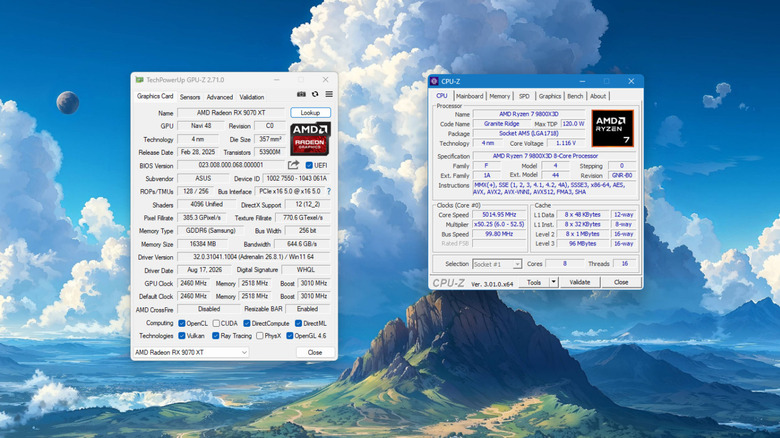Click the Threads value 16 in CPU-Z
Screen dimensions: 780x438
[x=624, y=264]
